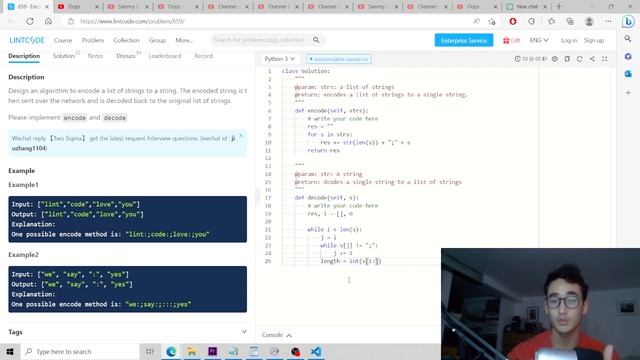Go to the browser home page
This screenshot has width=640, height=360.
pos(48,21)
